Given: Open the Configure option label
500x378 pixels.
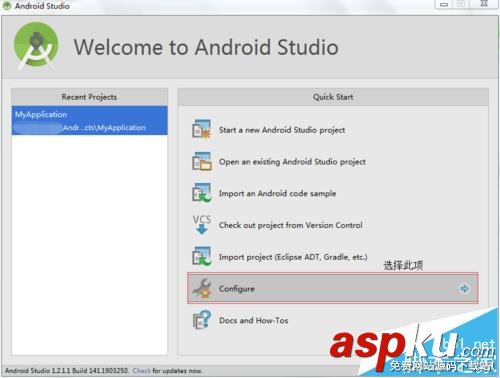Looking at the screenshot, I should point(237,289).
